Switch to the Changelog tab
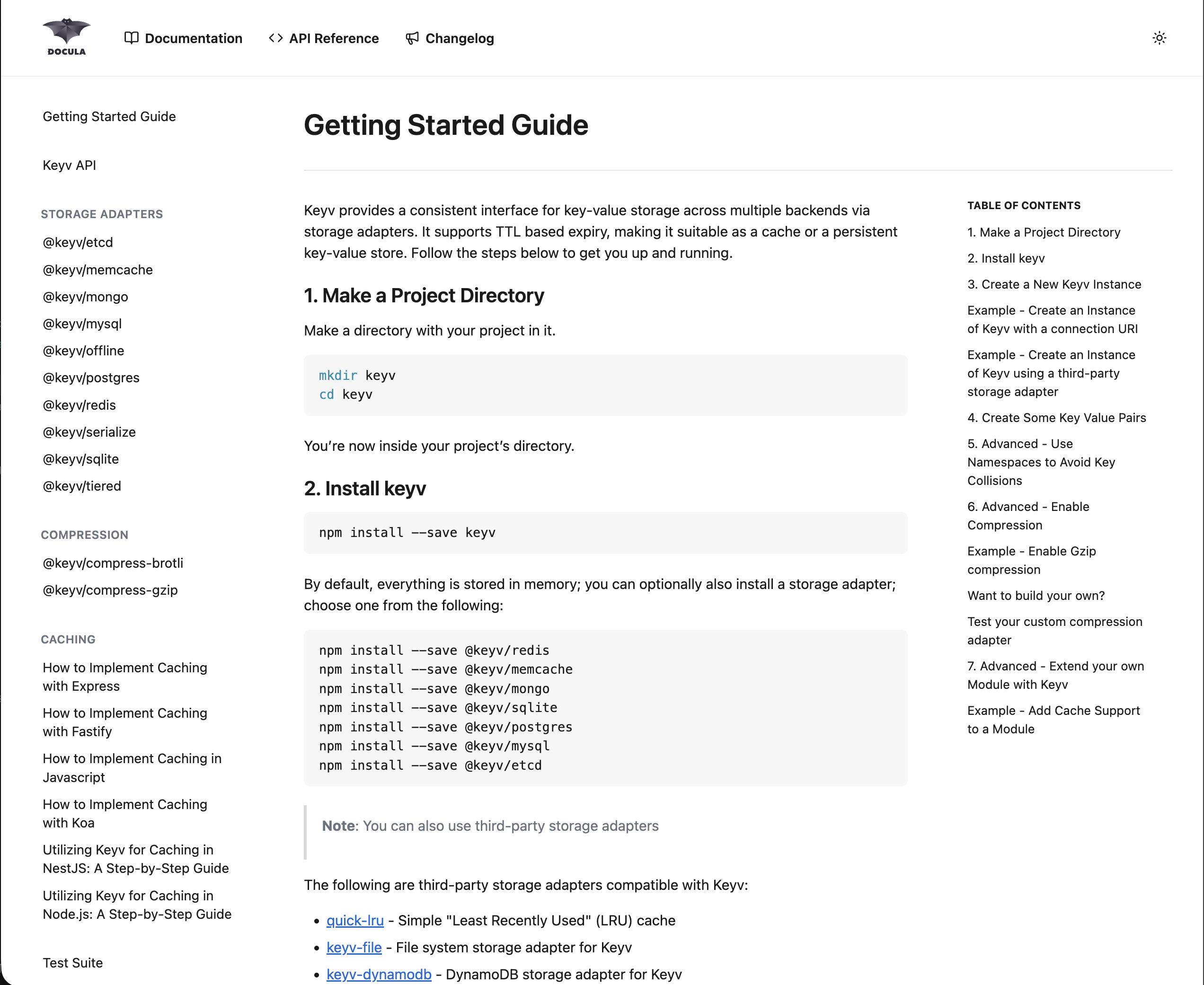The image size is (1204, 985). 459,38
